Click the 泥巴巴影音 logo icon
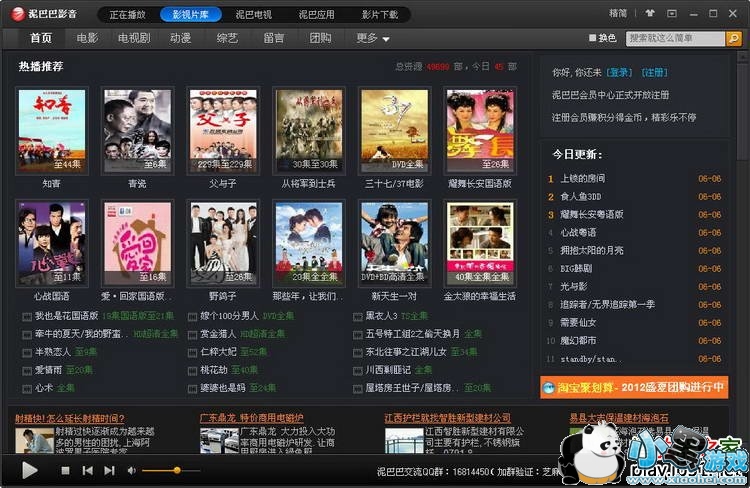750x488 pixels. (x=18, y=14)
